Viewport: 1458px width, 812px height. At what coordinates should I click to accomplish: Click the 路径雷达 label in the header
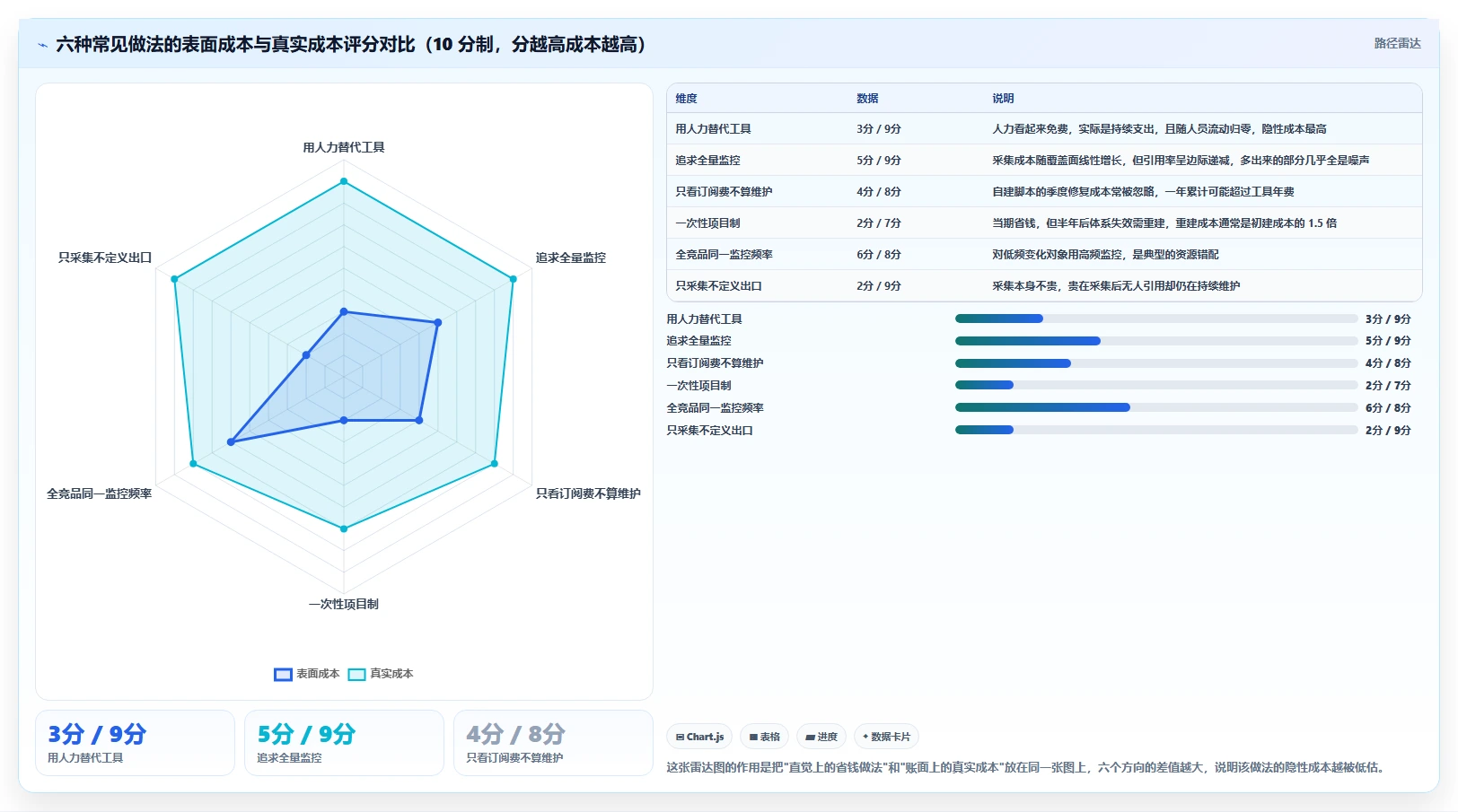(1397, 43)
